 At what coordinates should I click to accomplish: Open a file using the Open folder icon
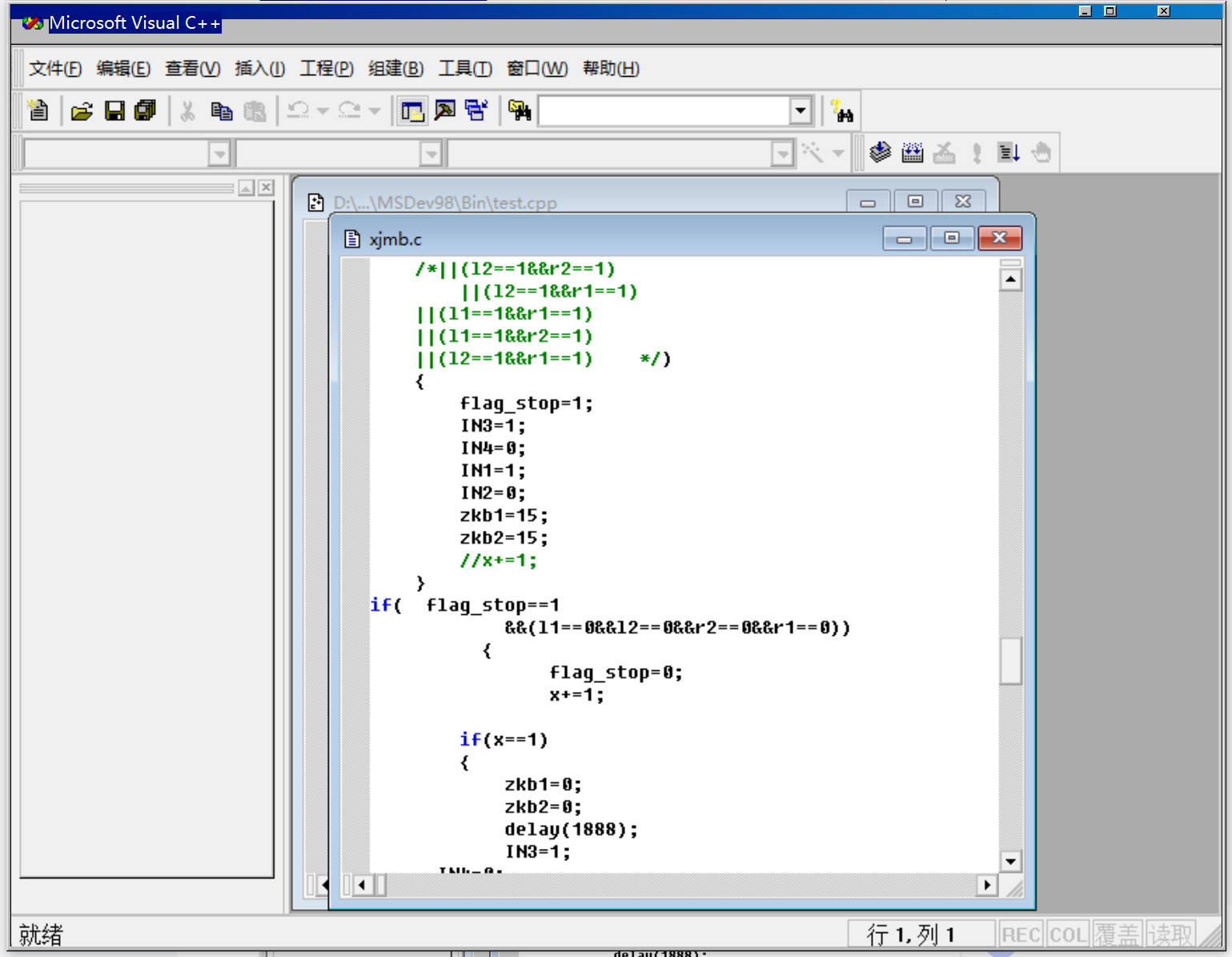click(x=81, y=110)
